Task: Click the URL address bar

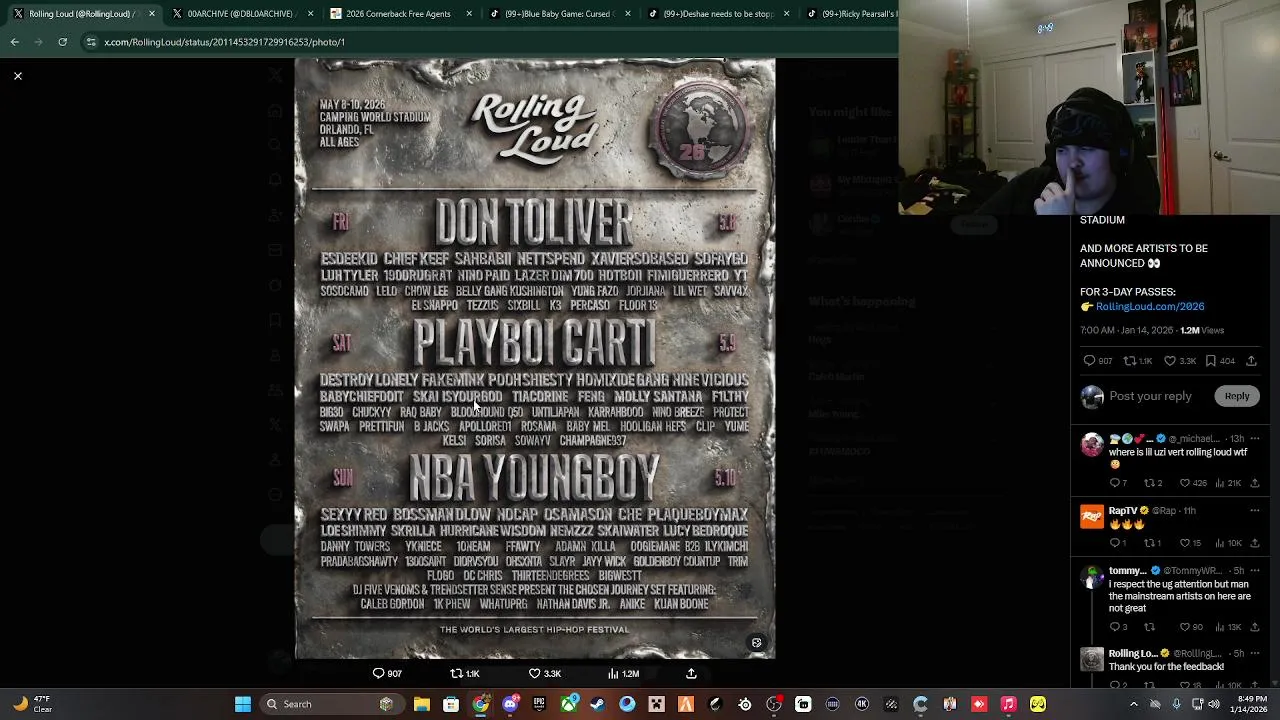Action: pos(490,42)
